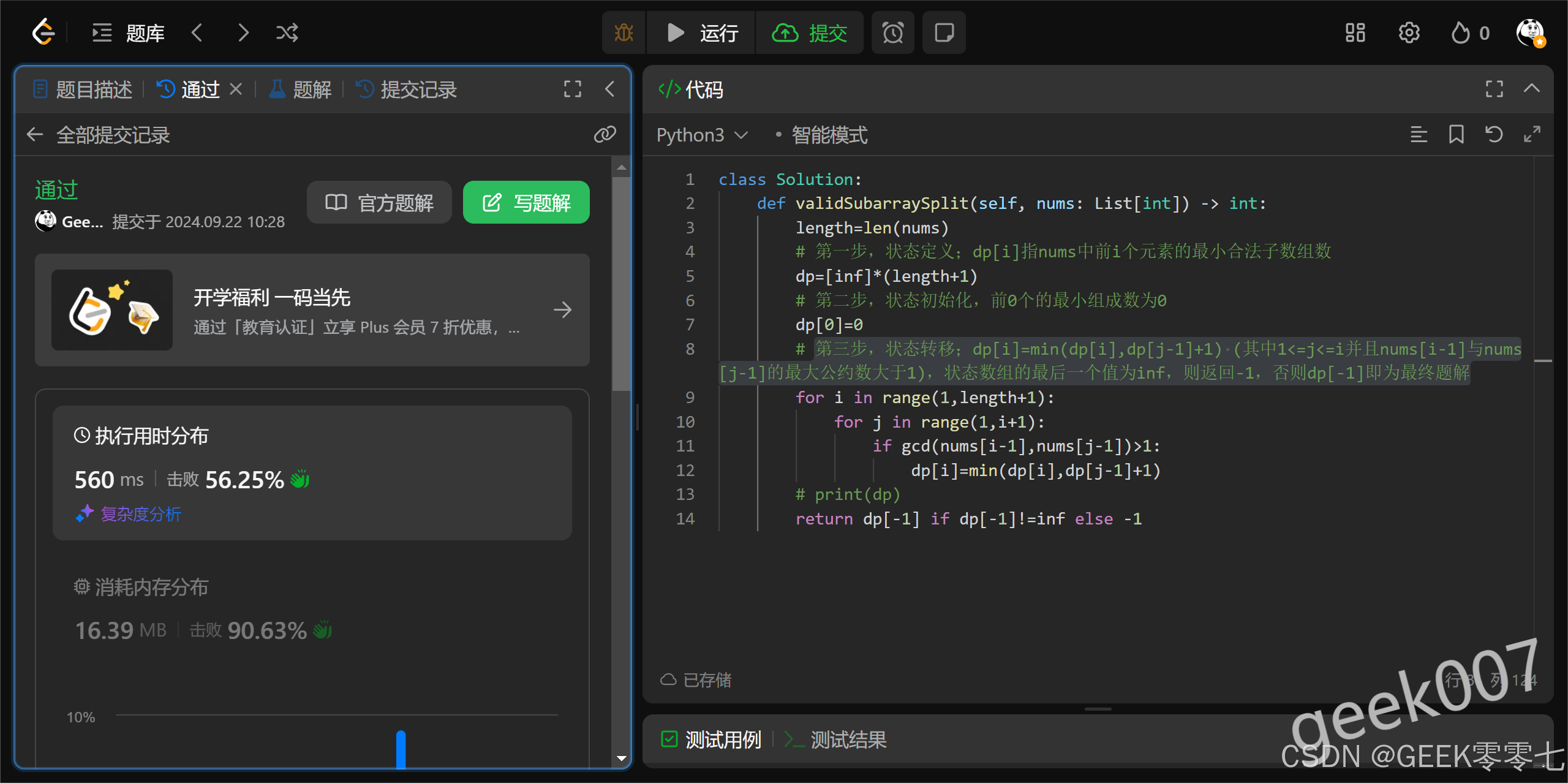The width and height of the screenshot is (1568, 783).
Task: Open the layout grid icon
Action: 1355,32
